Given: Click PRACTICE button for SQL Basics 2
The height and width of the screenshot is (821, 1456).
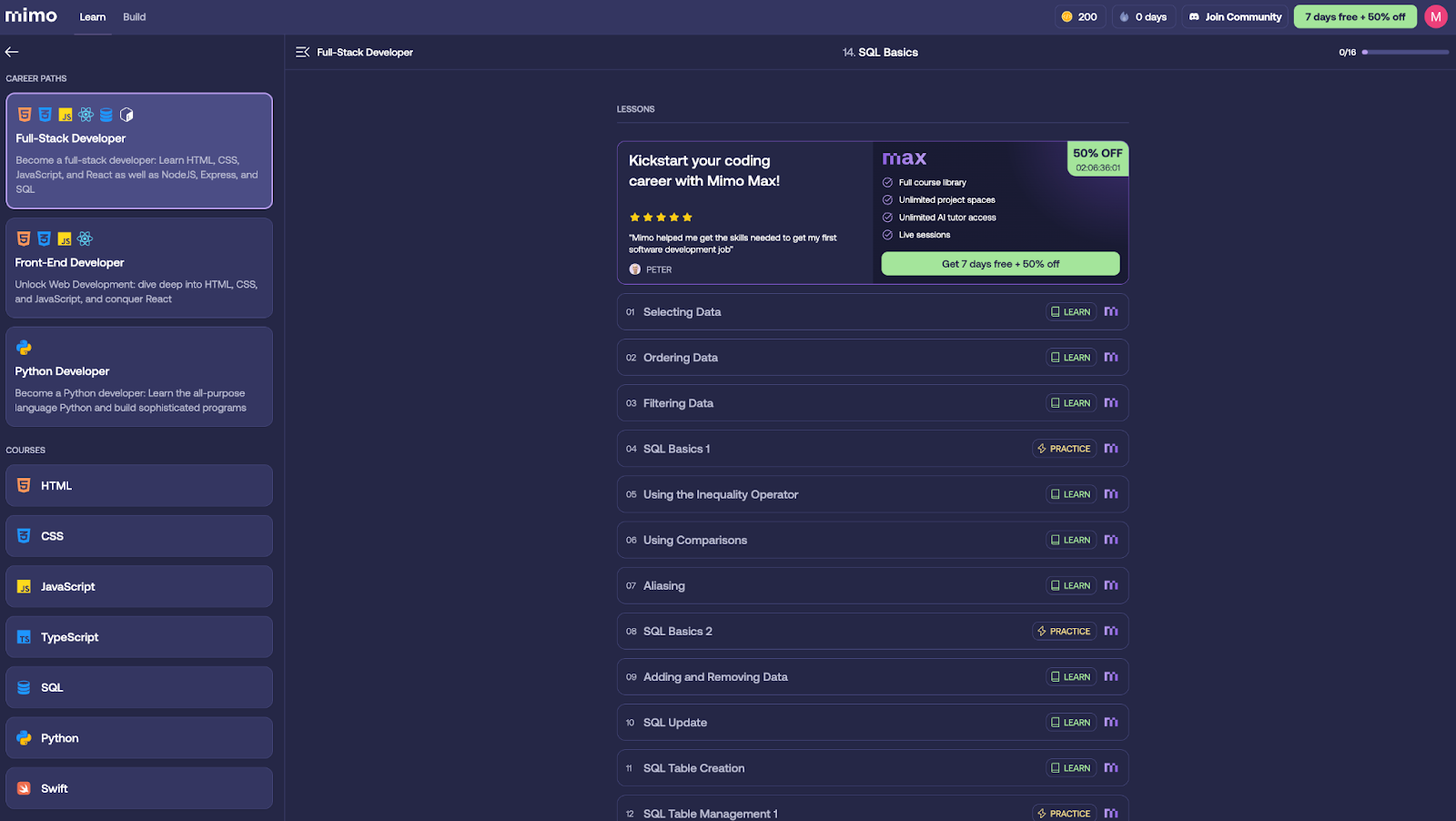Looking at the screenshot, I should (1064, 631).
